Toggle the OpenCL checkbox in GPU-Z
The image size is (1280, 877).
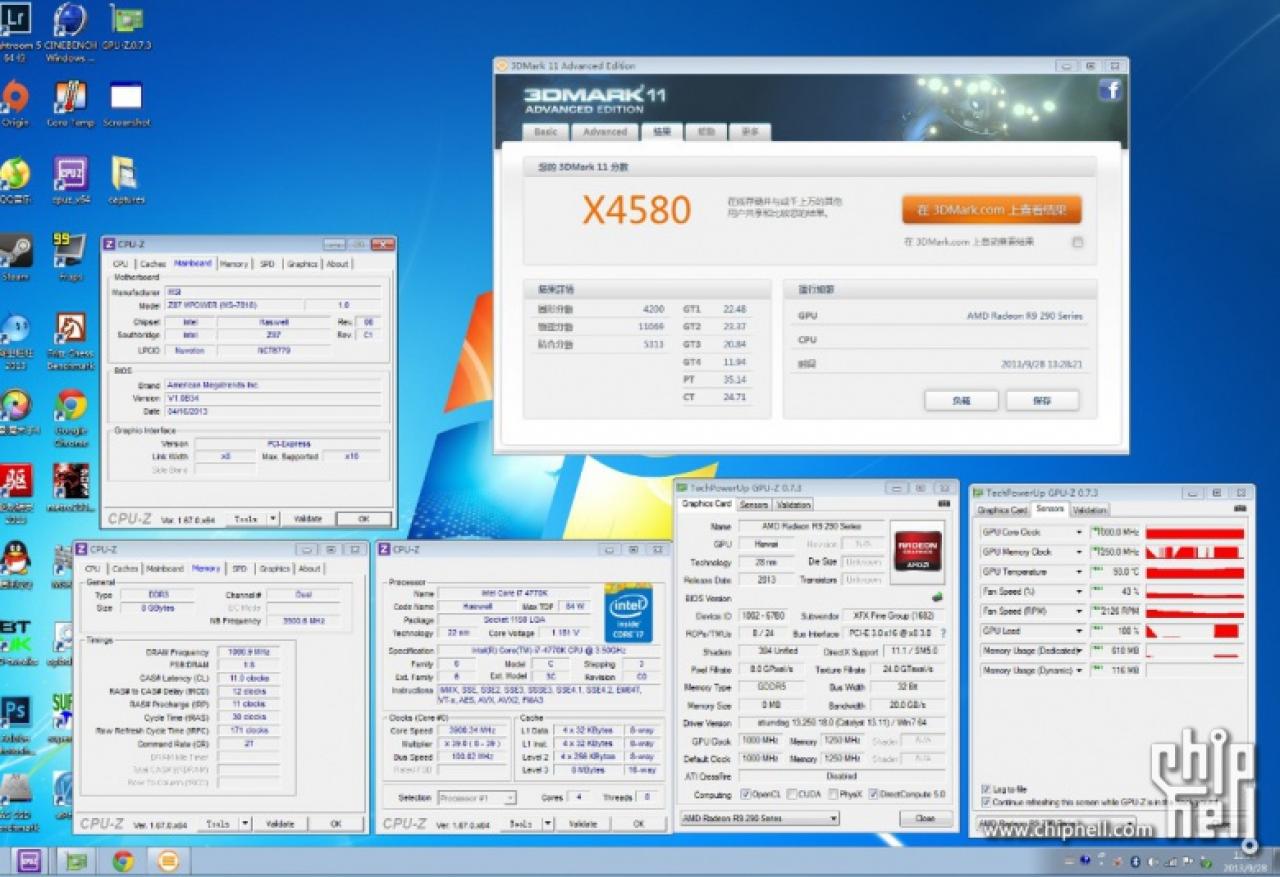(746, 794)
